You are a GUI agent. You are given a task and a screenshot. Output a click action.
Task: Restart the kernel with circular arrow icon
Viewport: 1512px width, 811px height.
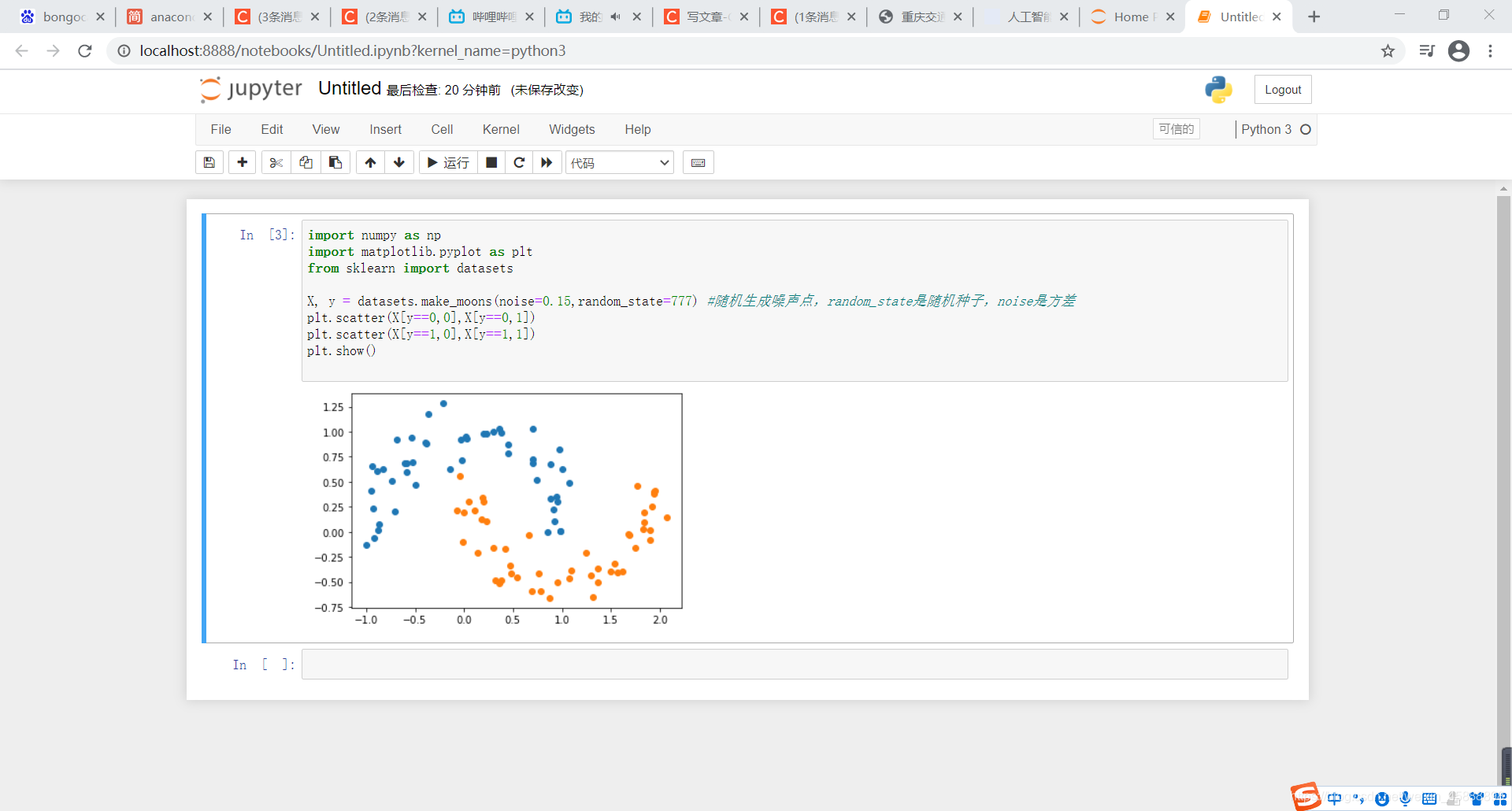pos(519,162)
